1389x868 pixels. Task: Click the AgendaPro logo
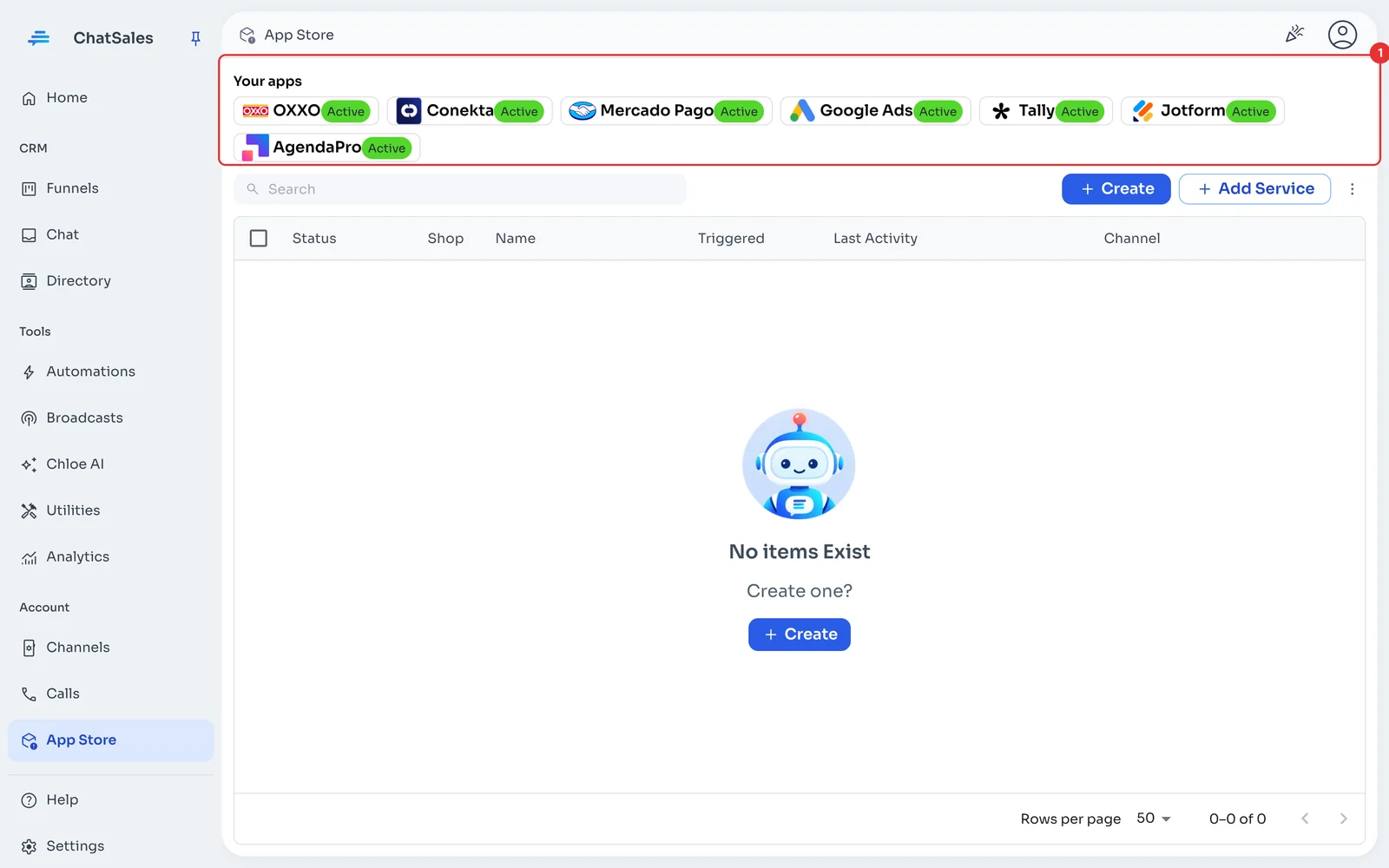[255, 148]
